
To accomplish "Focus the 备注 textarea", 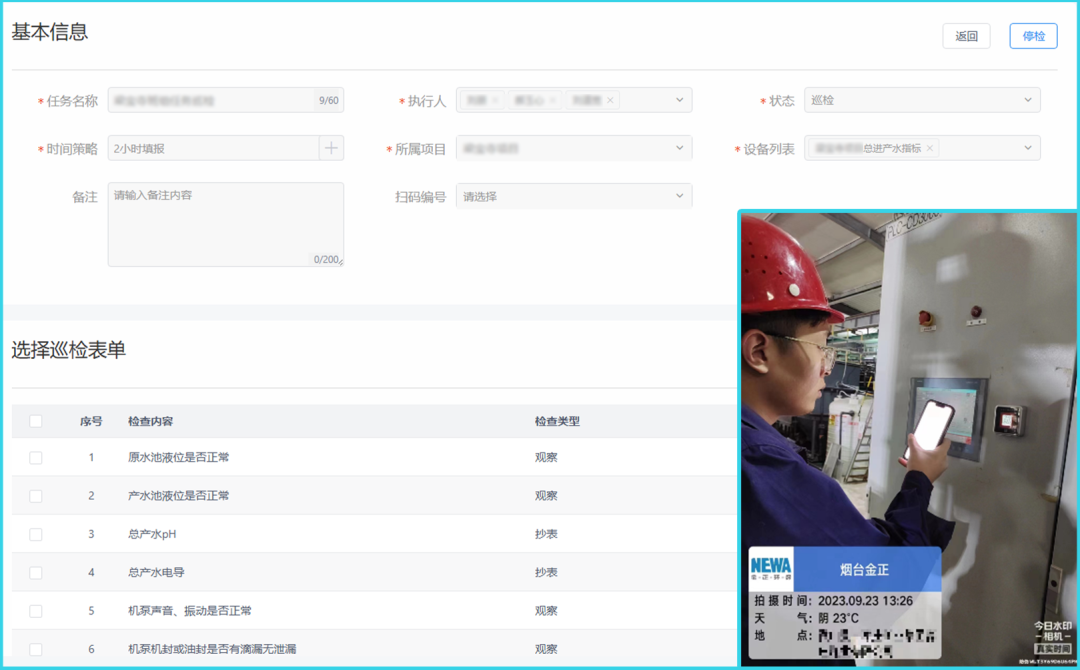I will [x=225, y=224].
